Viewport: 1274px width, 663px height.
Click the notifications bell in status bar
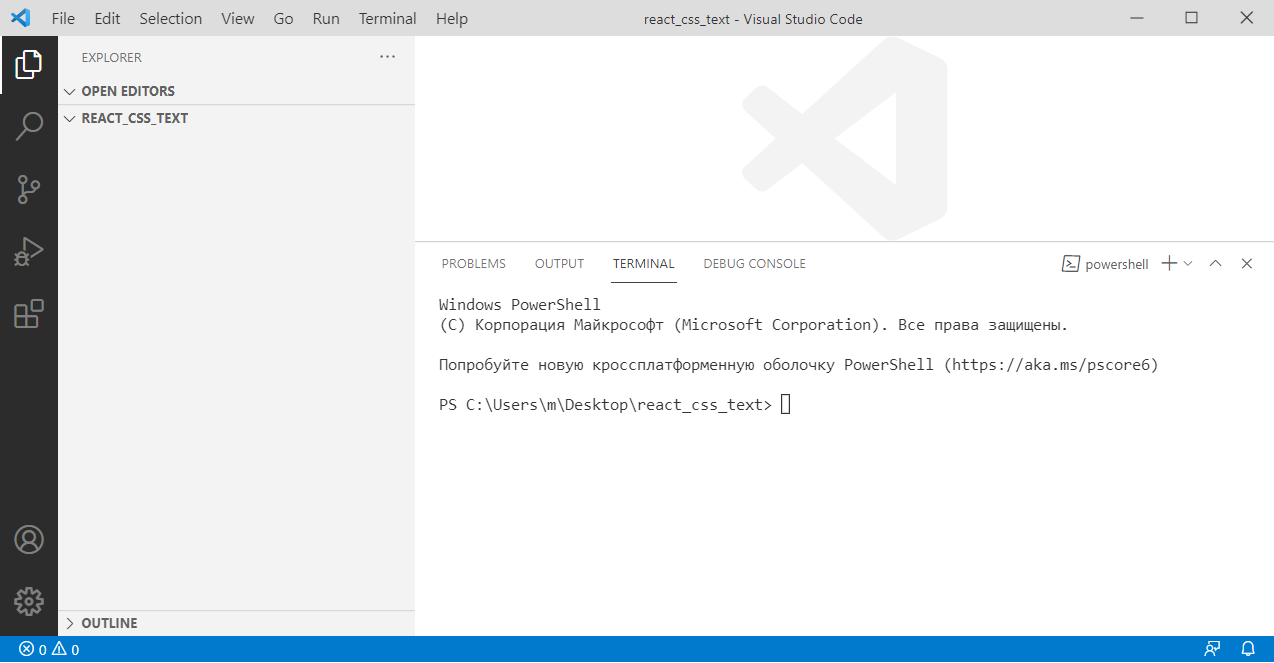1248,649
